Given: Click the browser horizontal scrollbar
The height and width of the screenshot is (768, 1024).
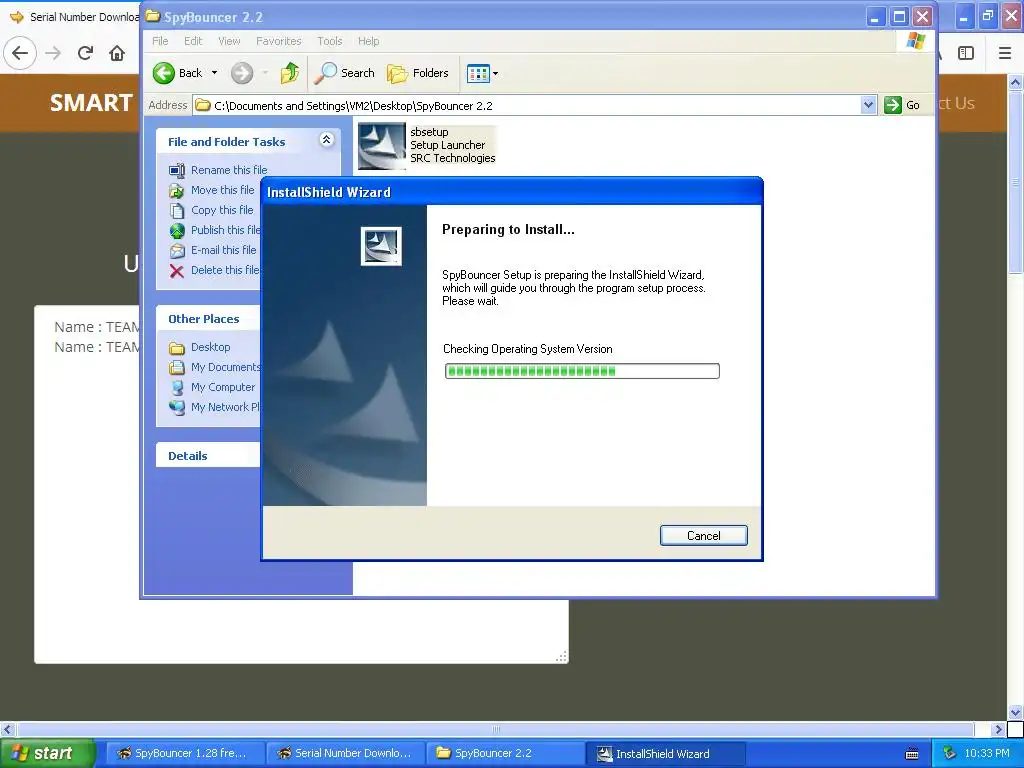Looking at the screenshot, I should 495,729.
